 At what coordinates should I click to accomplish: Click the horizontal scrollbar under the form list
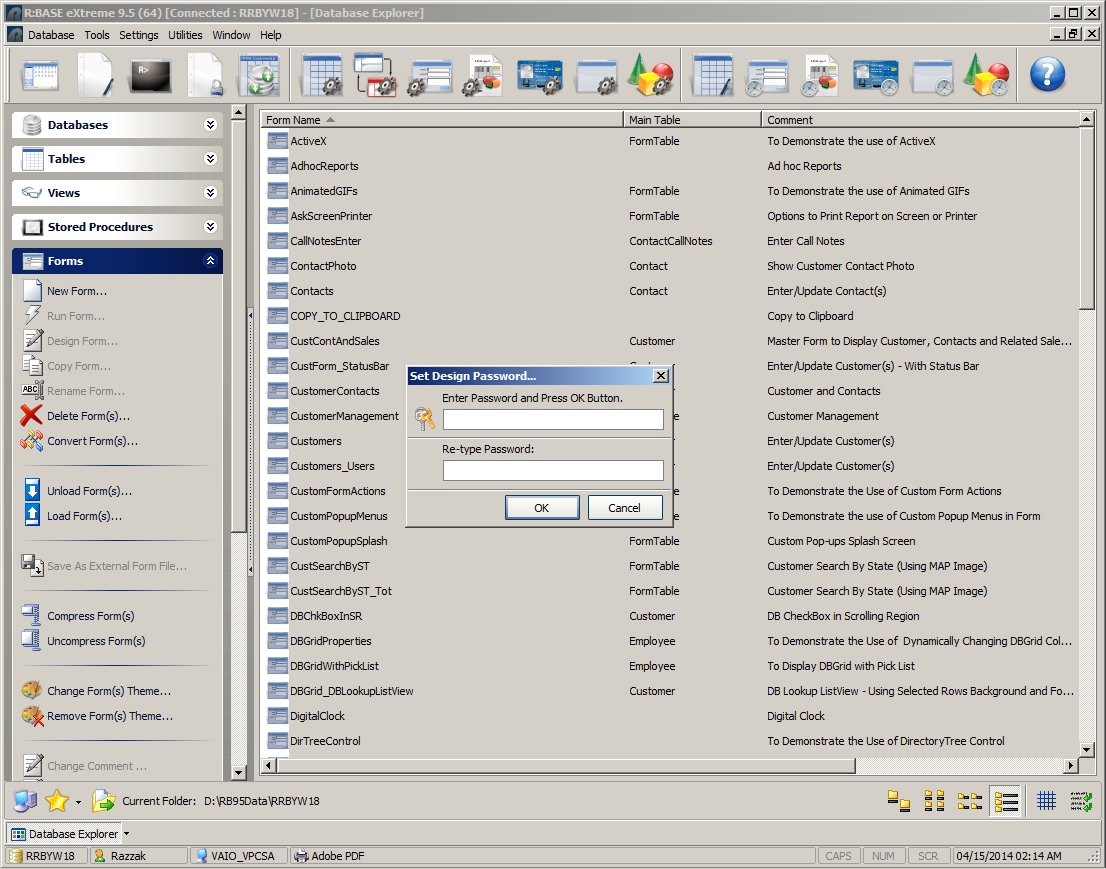pos(560,766)
